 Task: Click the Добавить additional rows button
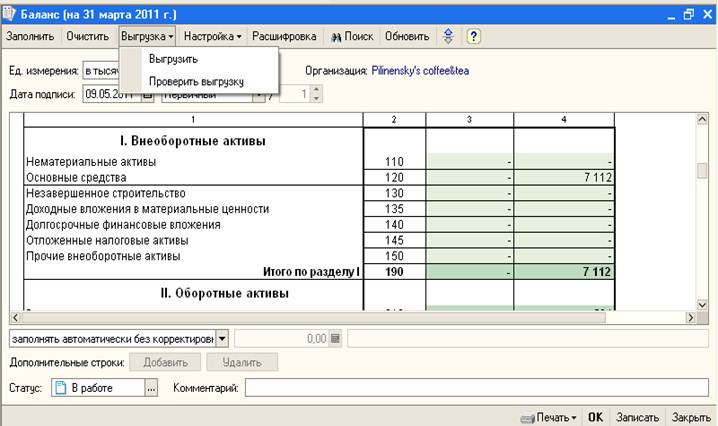tap(165, 362)
